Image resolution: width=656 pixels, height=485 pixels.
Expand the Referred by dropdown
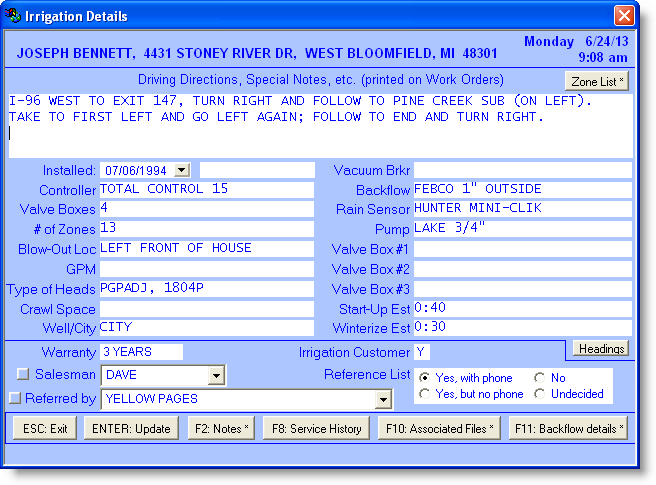coord(382,399)
